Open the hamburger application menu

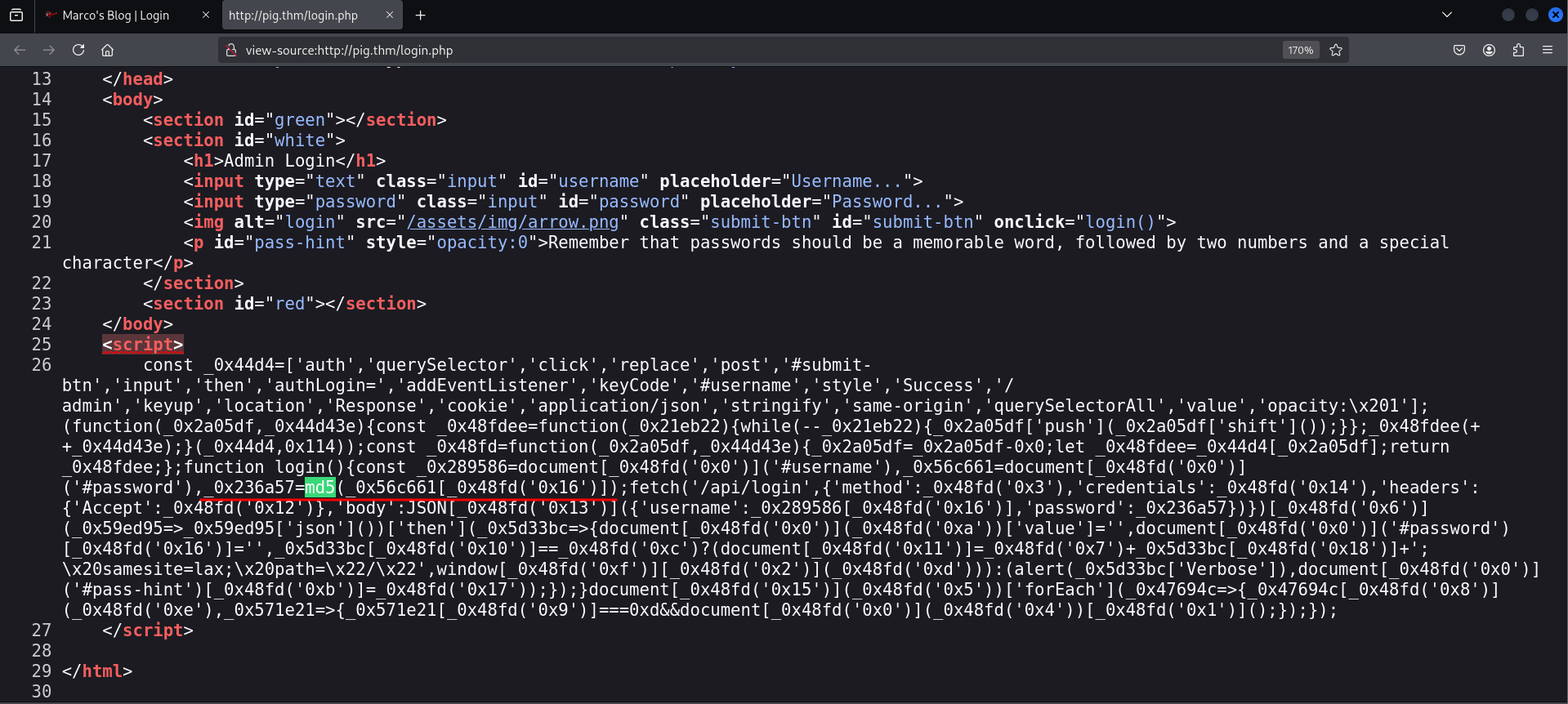[1548, 50]
